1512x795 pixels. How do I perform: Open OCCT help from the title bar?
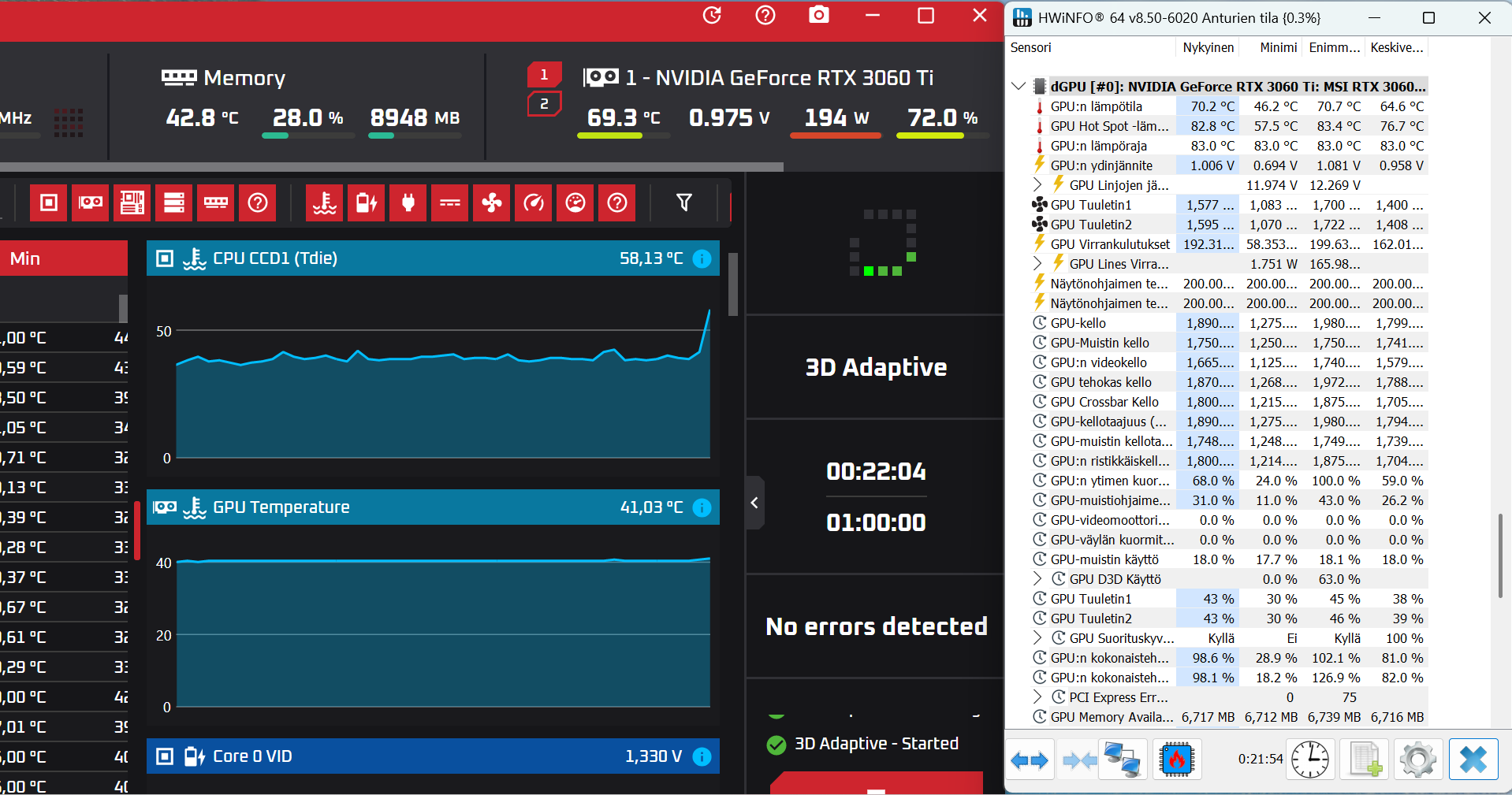[x=765, y=16]
